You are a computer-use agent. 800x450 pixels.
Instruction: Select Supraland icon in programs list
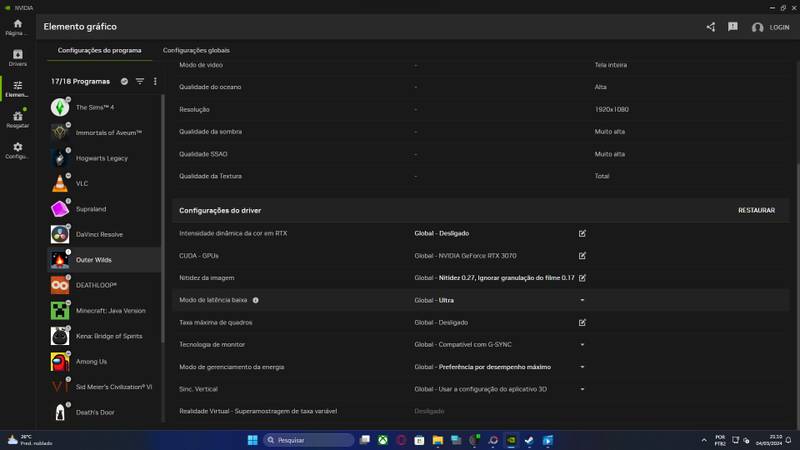coord(60,209)
